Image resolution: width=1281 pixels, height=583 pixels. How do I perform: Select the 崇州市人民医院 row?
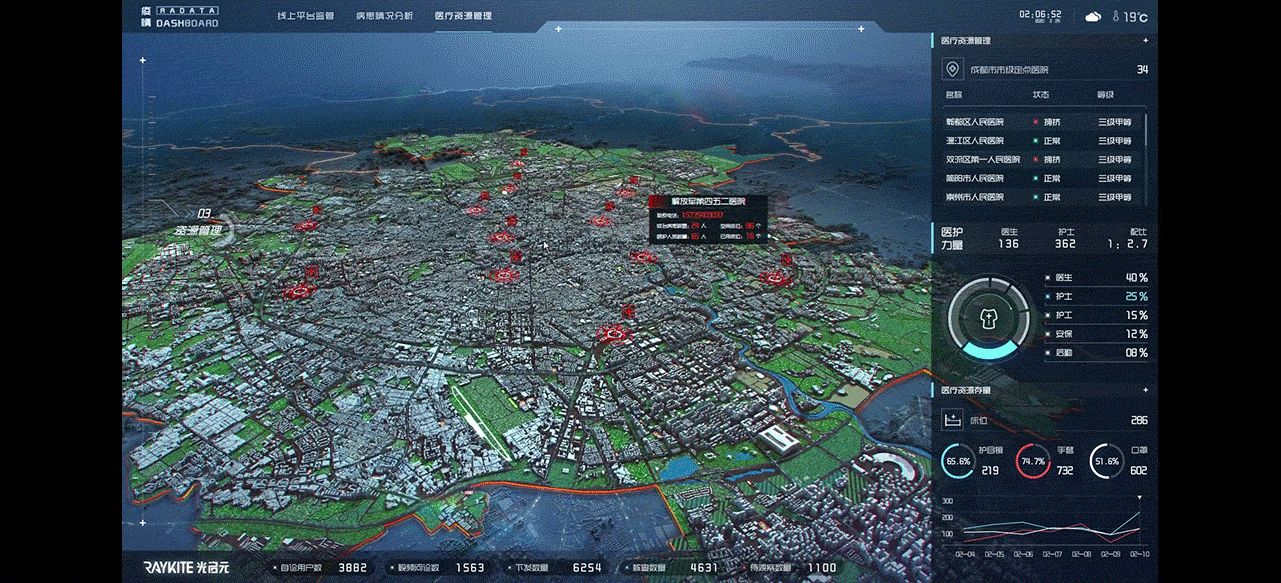point(1040,197)
